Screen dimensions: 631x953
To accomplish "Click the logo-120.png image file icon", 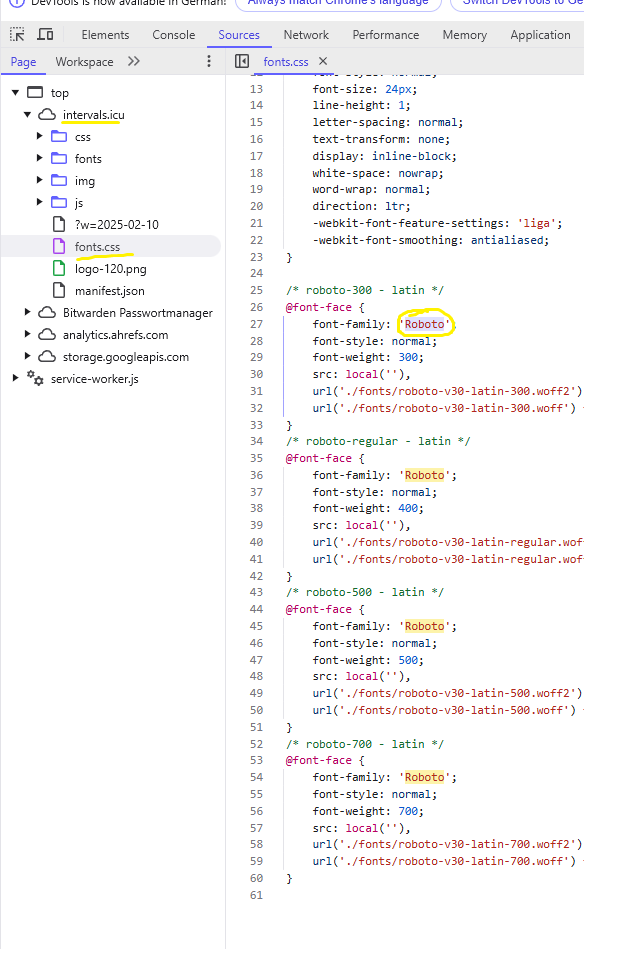I will click(x=59, y=269).
